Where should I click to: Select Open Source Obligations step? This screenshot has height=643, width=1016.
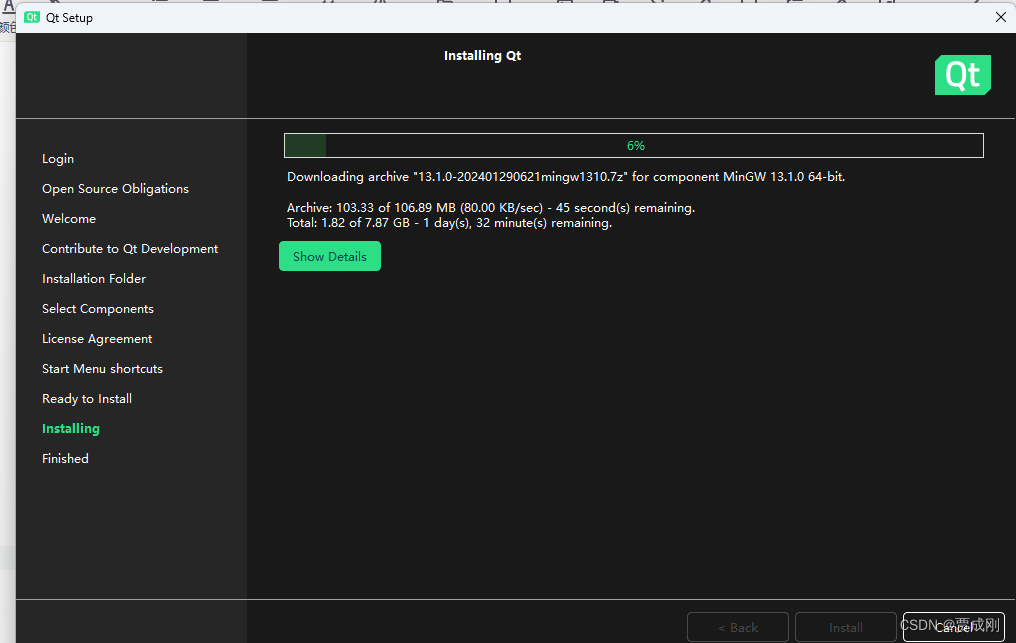[115, 189]
